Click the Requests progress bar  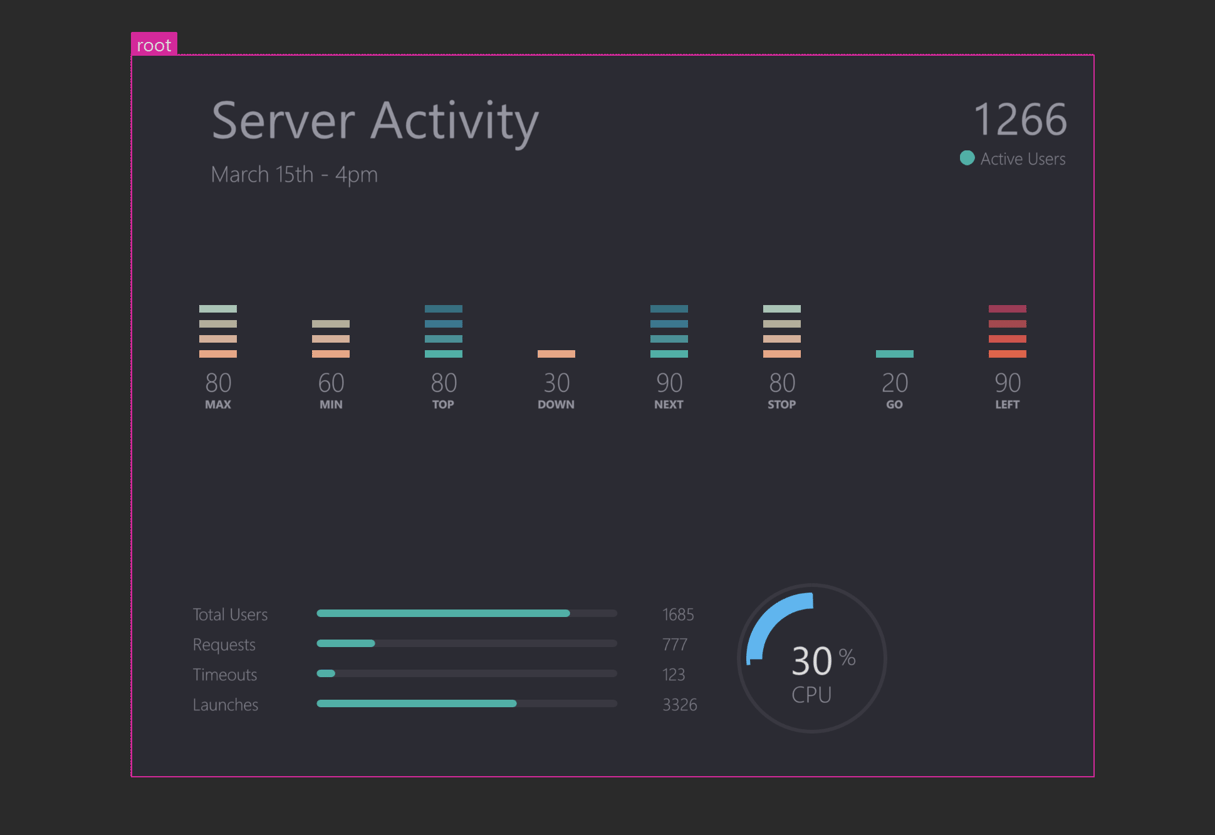click(x=466, y=643)
